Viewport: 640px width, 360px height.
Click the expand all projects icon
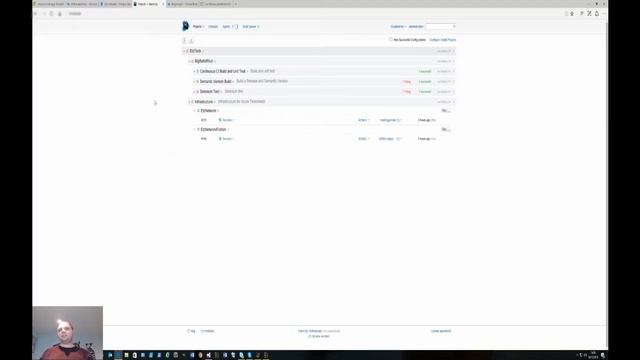click(x=184, y=40)
